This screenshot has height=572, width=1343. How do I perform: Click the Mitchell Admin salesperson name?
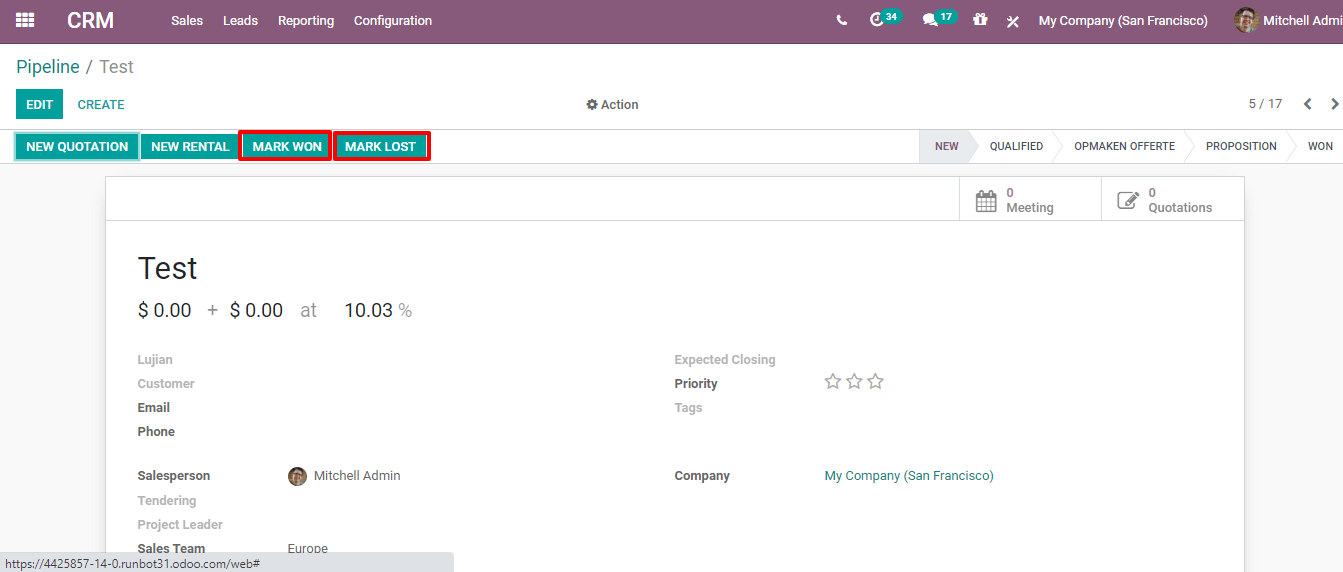pos(357,476)
